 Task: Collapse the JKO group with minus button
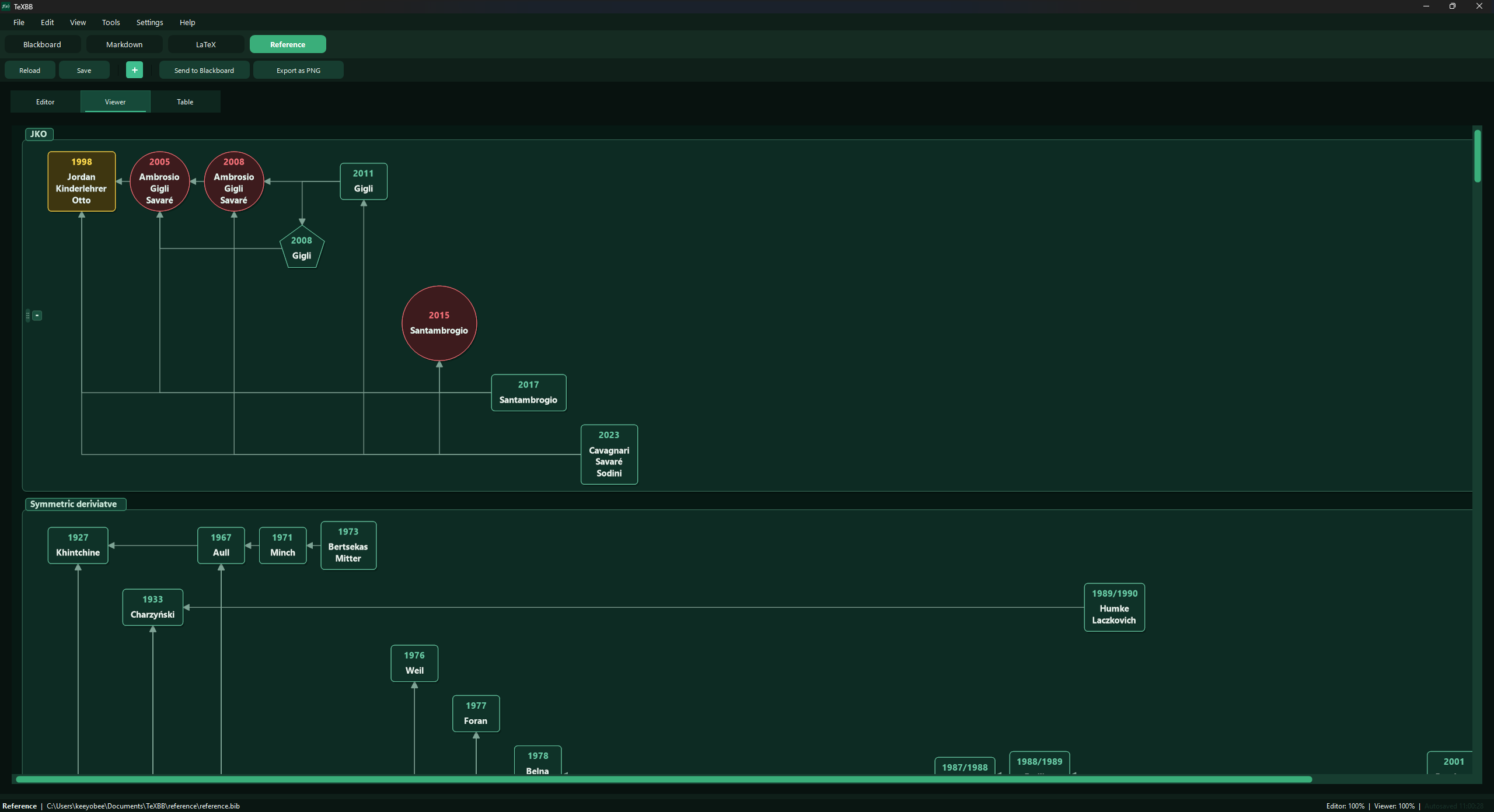[x=37, y=316]
